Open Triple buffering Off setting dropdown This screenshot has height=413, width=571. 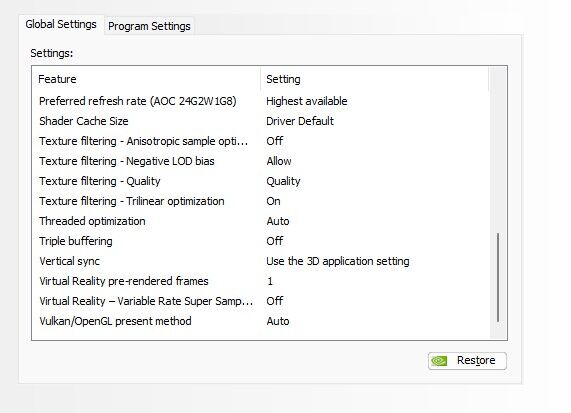(275, 241)
